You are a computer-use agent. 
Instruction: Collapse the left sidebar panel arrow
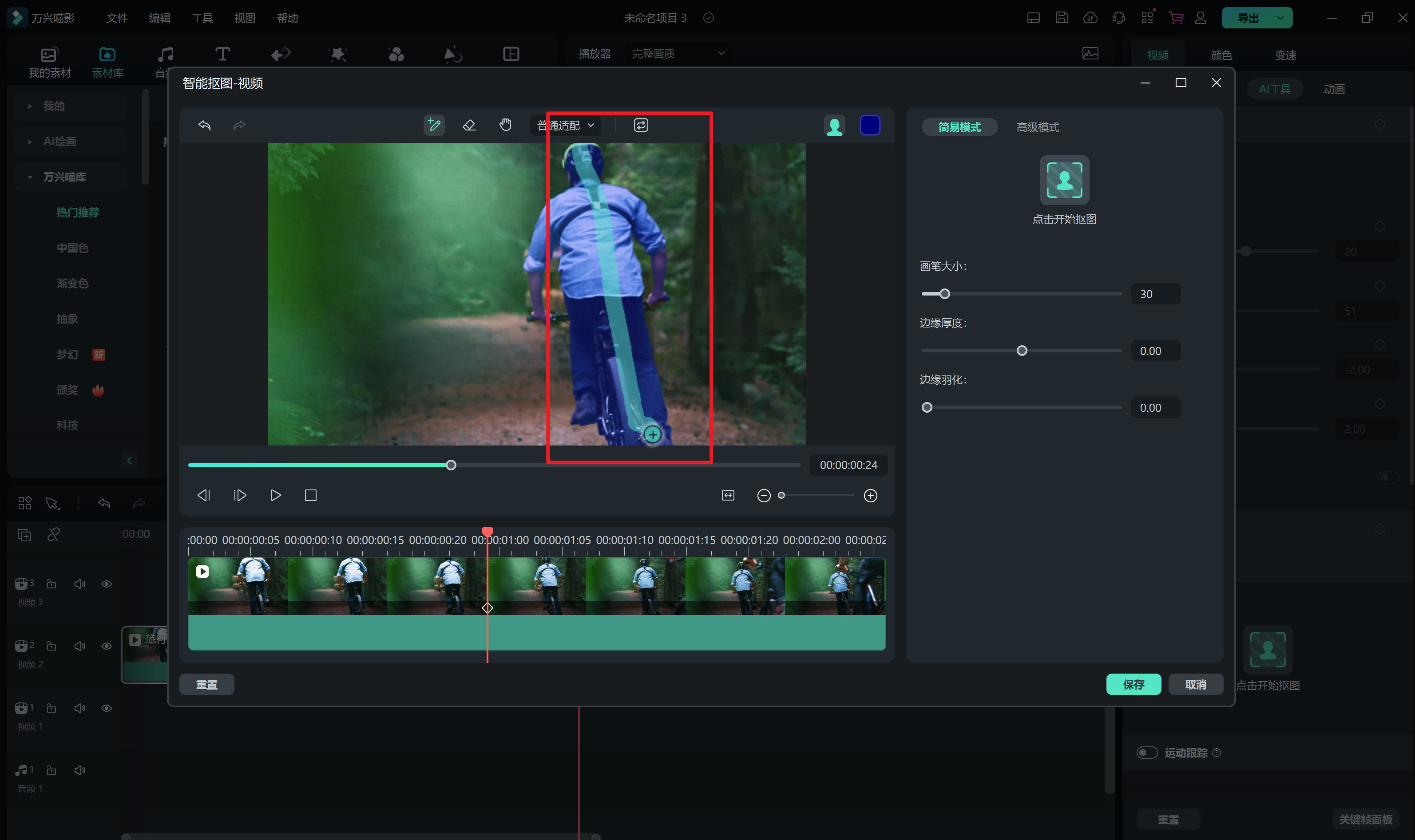point(129,460)
